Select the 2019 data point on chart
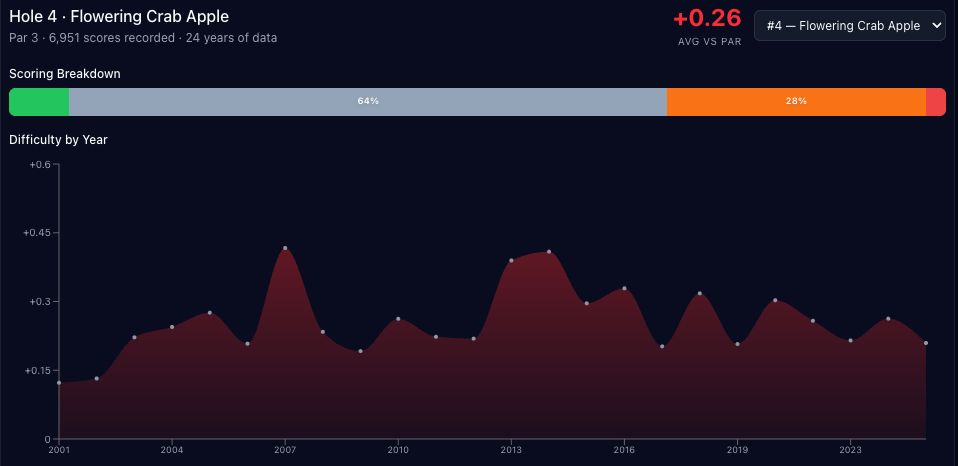Screen dimensions: 958x466 [x=737, y=344]
